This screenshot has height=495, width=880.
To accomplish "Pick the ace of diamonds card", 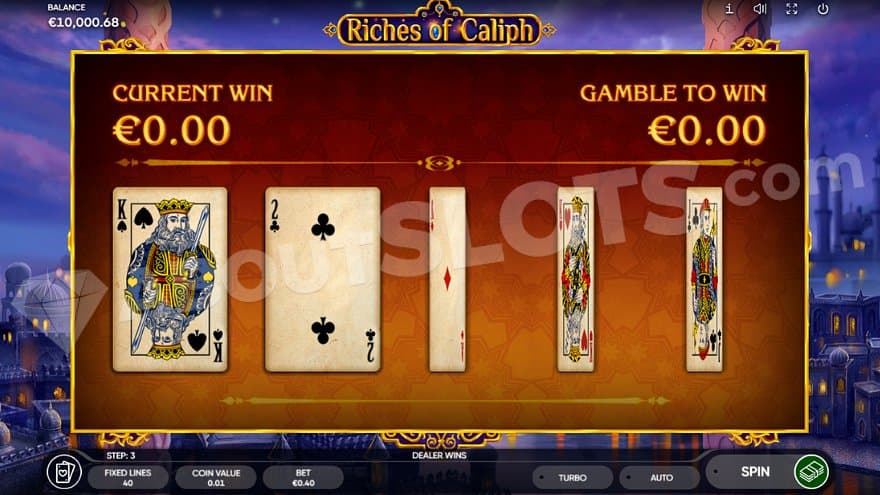I will pyautogui.click(x=447, y=279).
